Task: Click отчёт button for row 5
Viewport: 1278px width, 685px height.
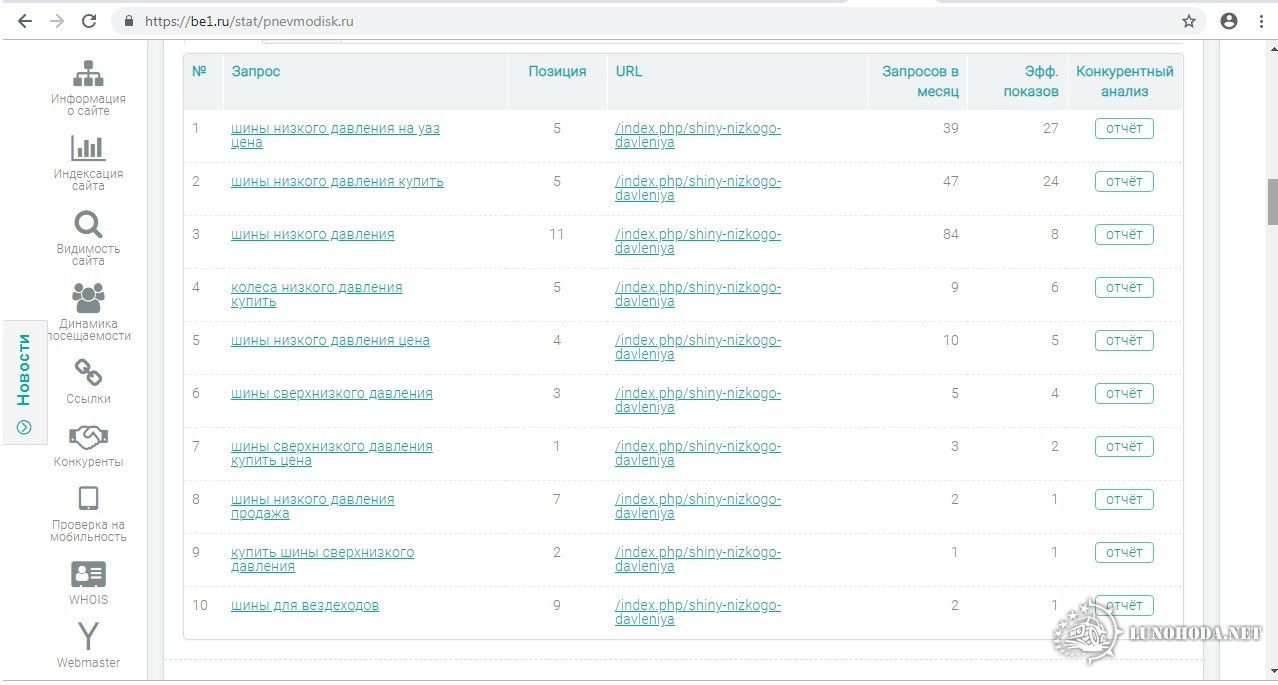Action: [1123, 340]
